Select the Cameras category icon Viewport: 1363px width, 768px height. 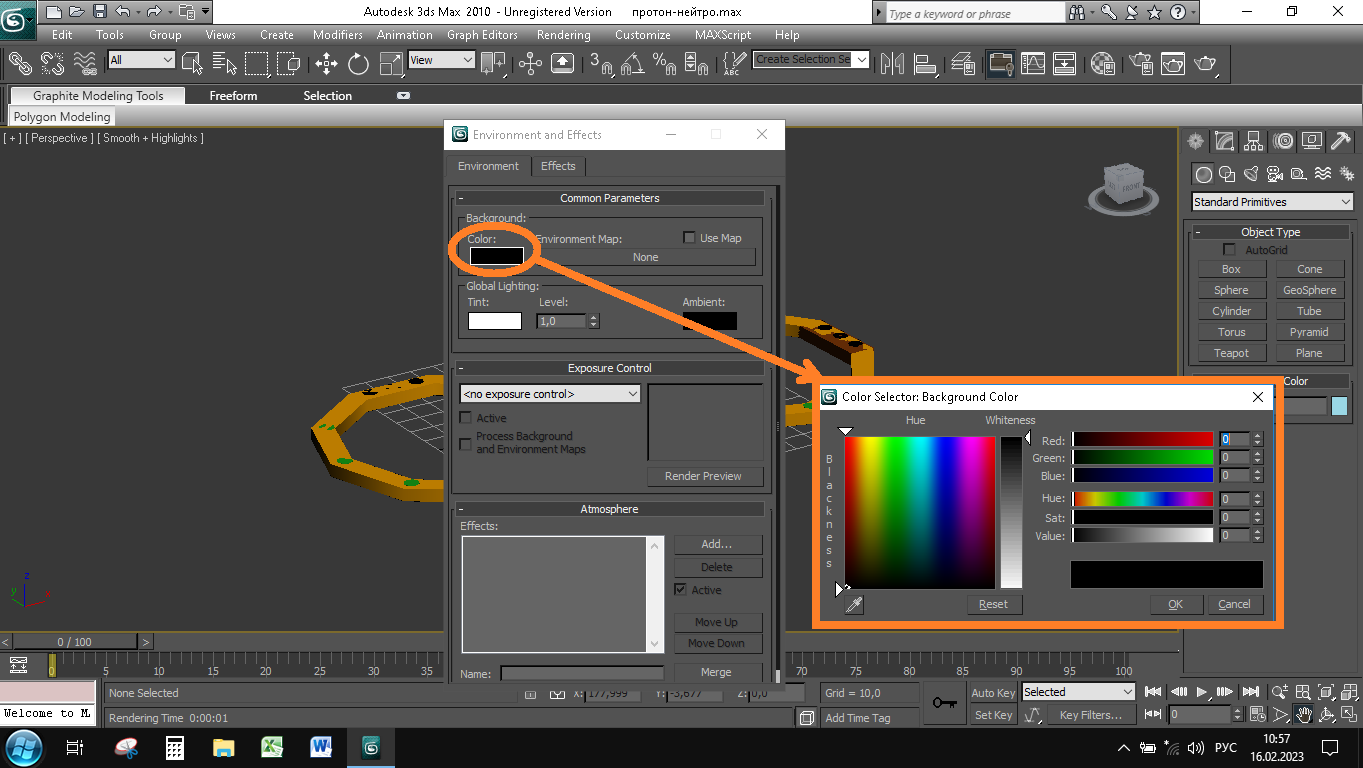tap(1274, 174)
